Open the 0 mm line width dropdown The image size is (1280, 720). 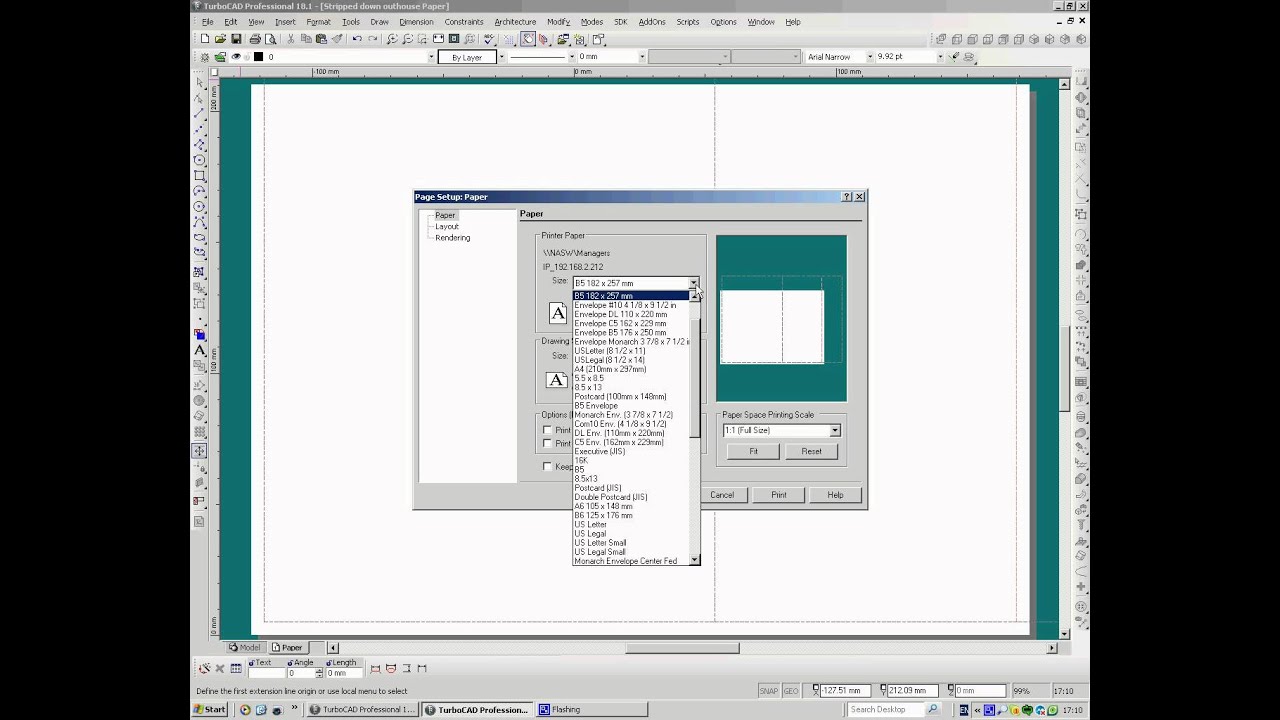coord(641,57)
